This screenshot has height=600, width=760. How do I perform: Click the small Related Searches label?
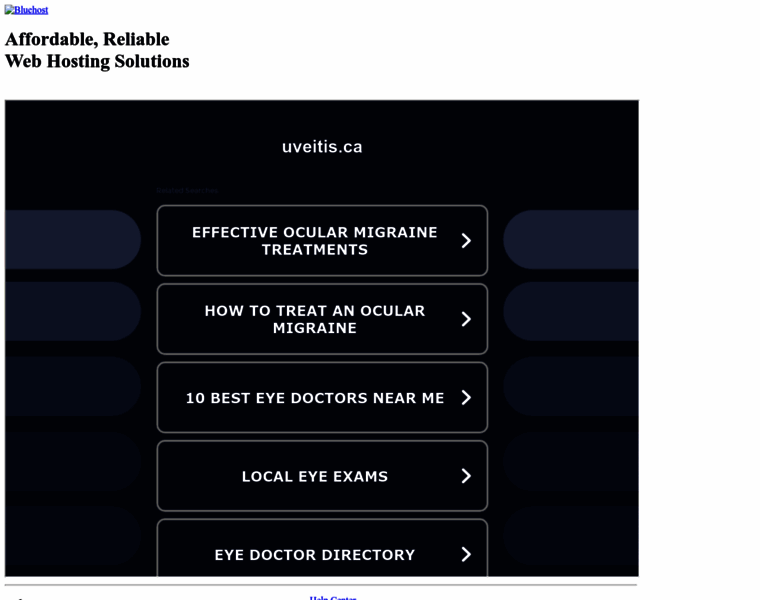coord(187,190)
